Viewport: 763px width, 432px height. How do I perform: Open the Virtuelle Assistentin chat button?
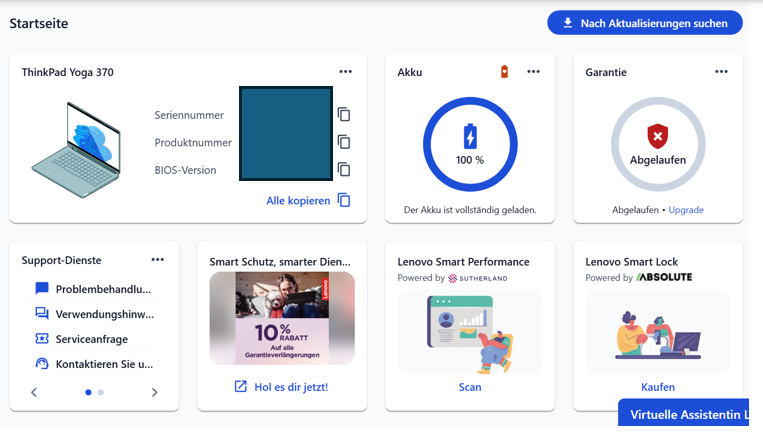click(683, 414)
